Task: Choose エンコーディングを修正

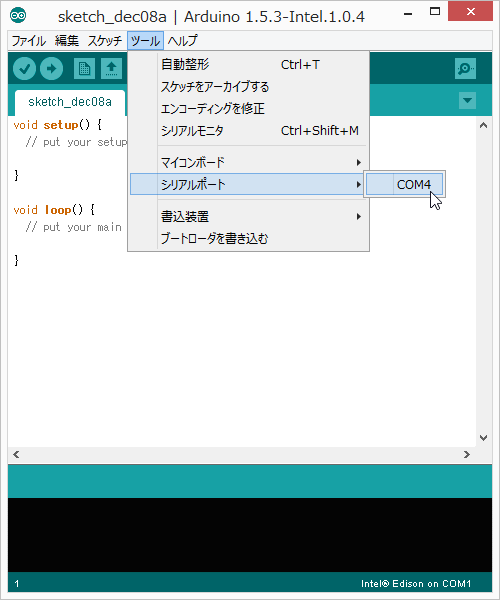Action: coord(249,109)
